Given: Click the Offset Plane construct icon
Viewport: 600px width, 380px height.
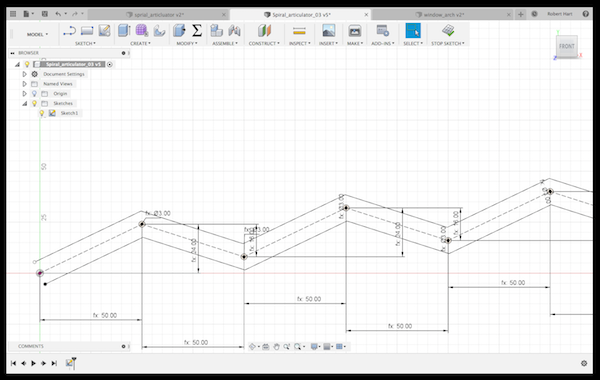Looking at the screenshot, I should pyautogui.click(x=264, y=31).
